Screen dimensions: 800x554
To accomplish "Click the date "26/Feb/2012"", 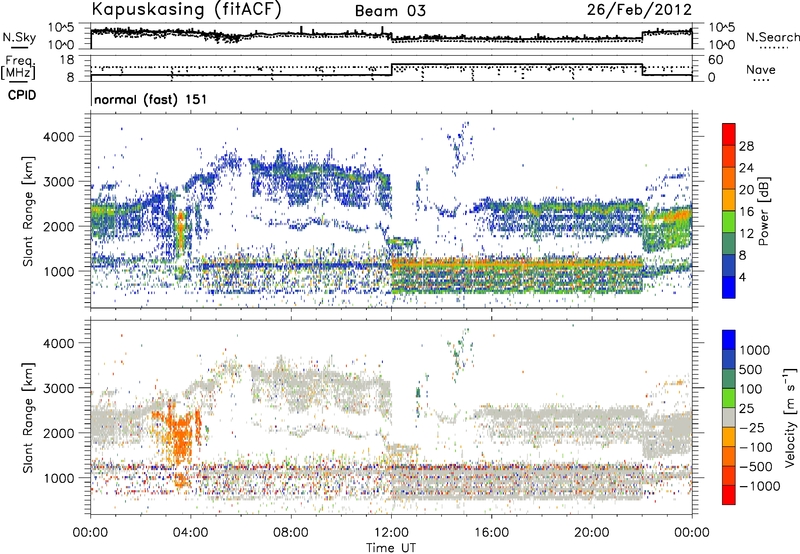I will coord(639,9).
